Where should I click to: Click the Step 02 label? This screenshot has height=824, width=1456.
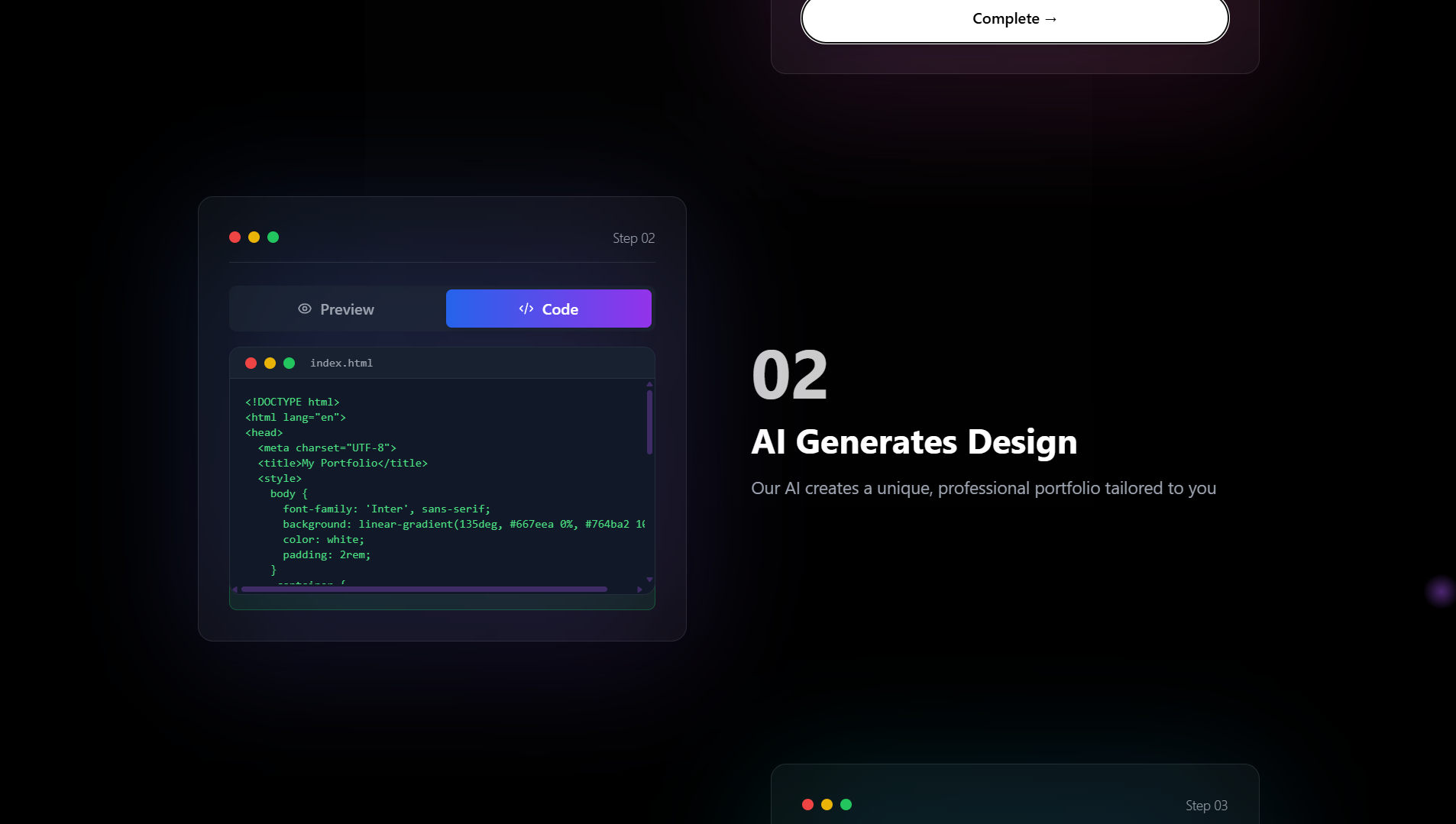tap(633, 238)
